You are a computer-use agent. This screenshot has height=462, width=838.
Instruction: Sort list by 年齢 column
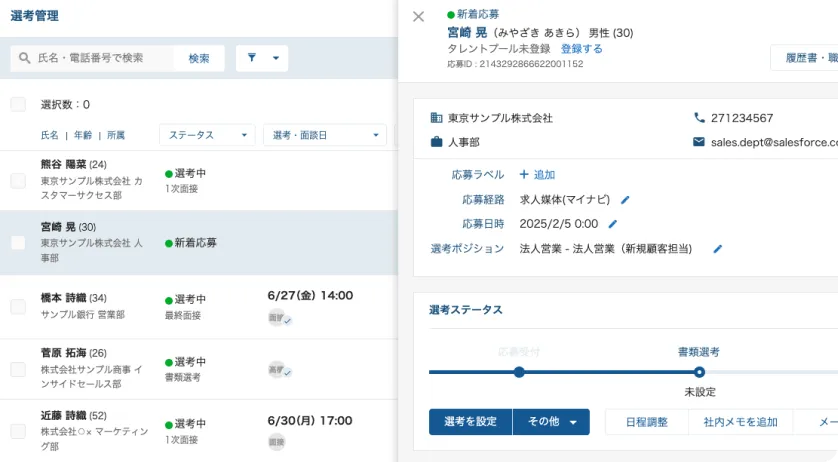[x=82, y=135]
